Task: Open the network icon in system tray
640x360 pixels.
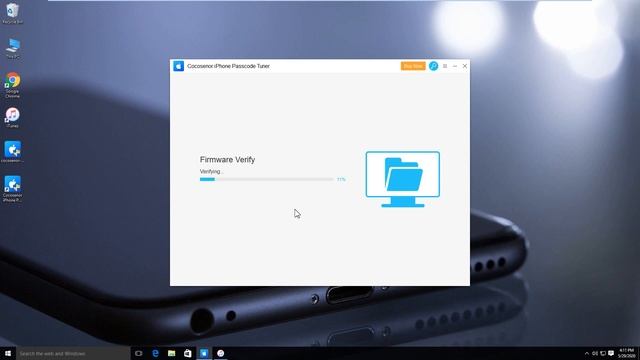Action: click(603, 353)
